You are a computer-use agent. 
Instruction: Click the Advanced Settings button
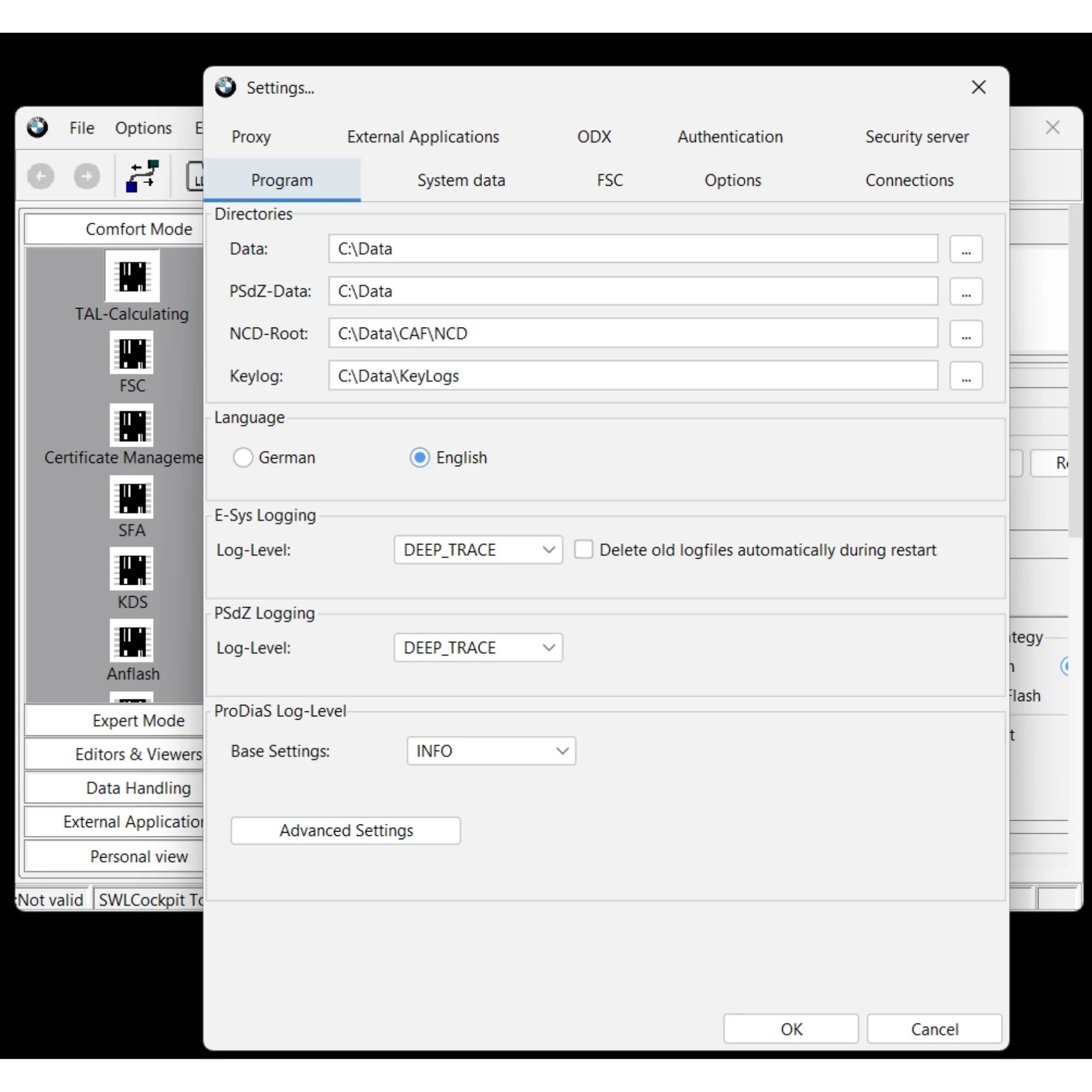(x=346, y=831)
